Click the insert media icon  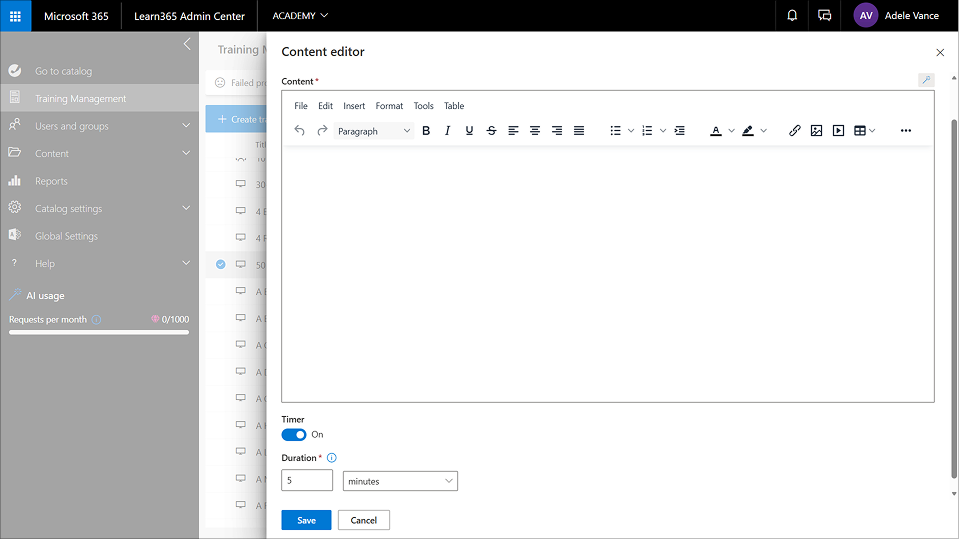pos(838,131)
